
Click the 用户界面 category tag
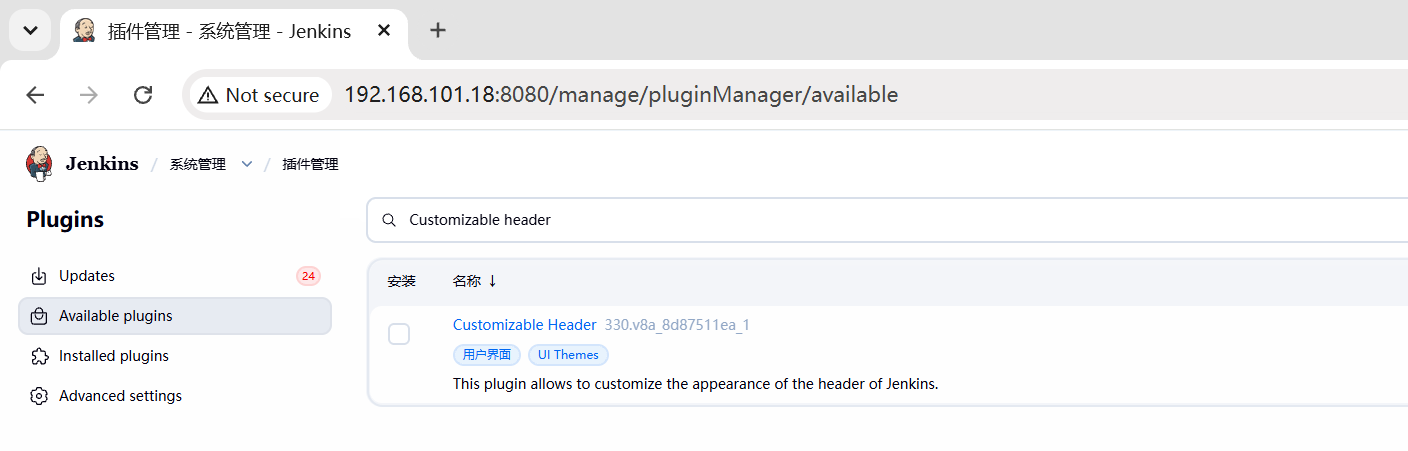(487, 355)
